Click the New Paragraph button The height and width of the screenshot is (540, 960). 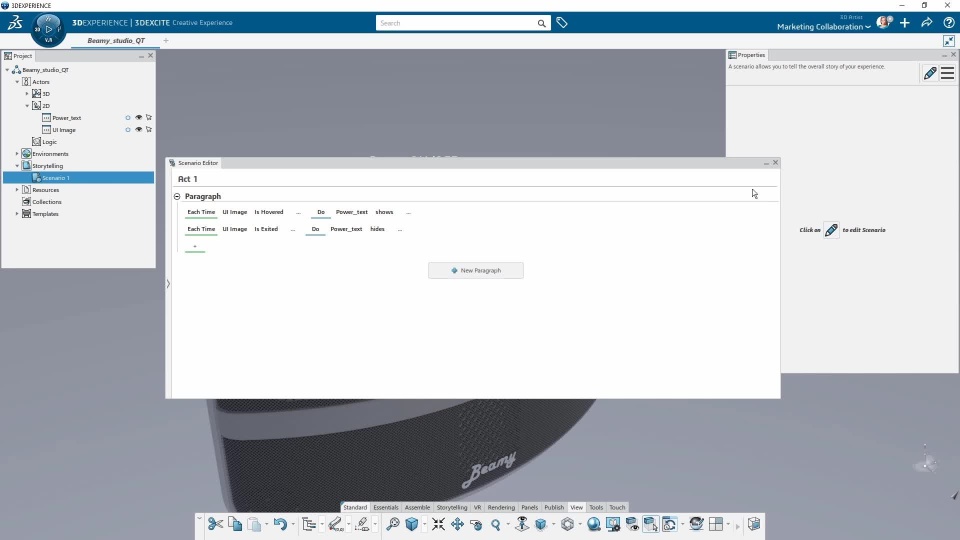click(x=475, y=270)
